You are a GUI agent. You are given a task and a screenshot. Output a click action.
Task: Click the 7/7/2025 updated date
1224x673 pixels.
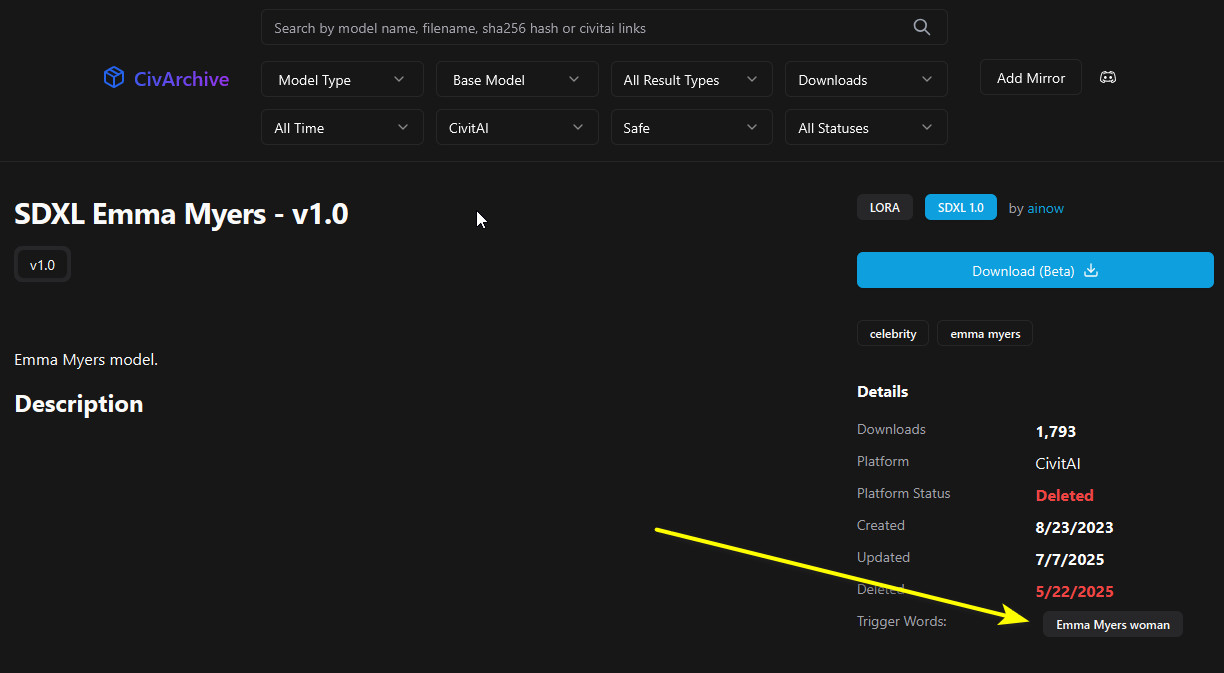point(1070,559)
